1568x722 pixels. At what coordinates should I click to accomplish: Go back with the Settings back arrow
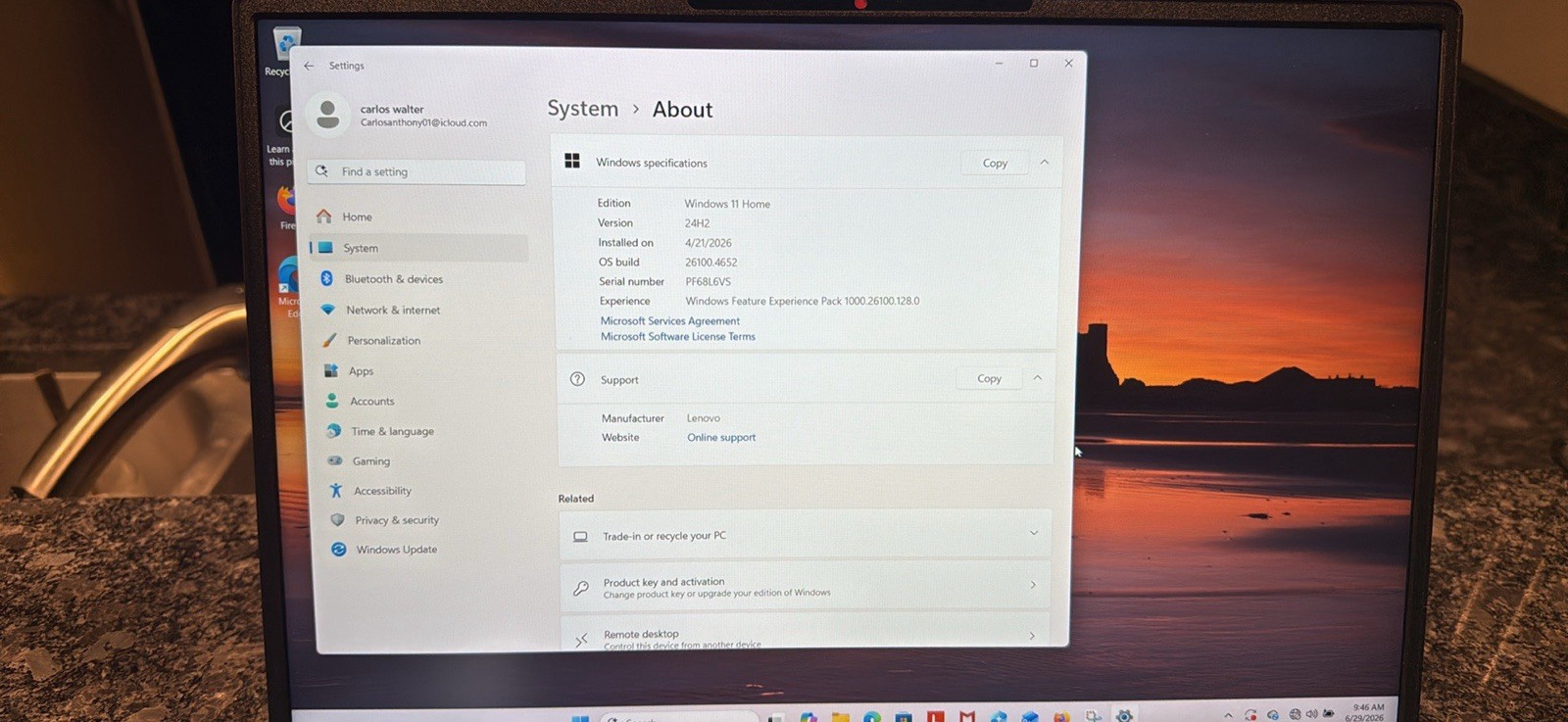point(309,66)
